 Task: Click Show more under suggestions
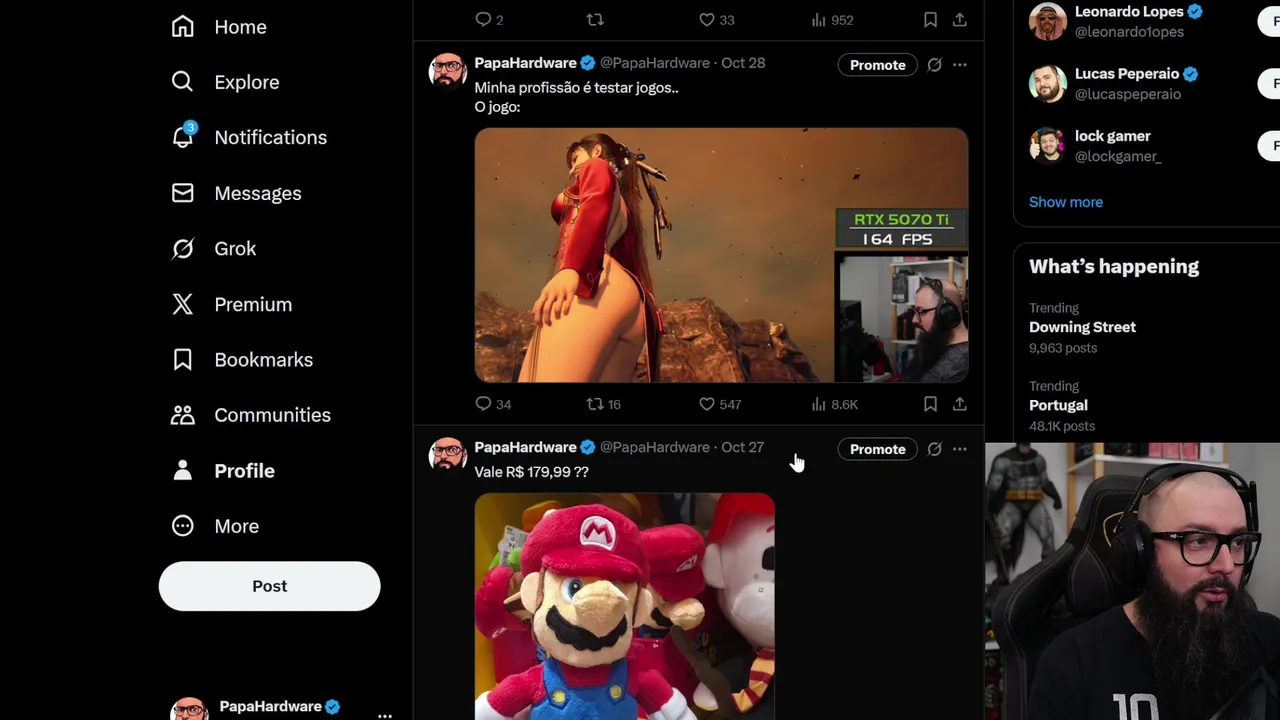tap(1066, 202)
